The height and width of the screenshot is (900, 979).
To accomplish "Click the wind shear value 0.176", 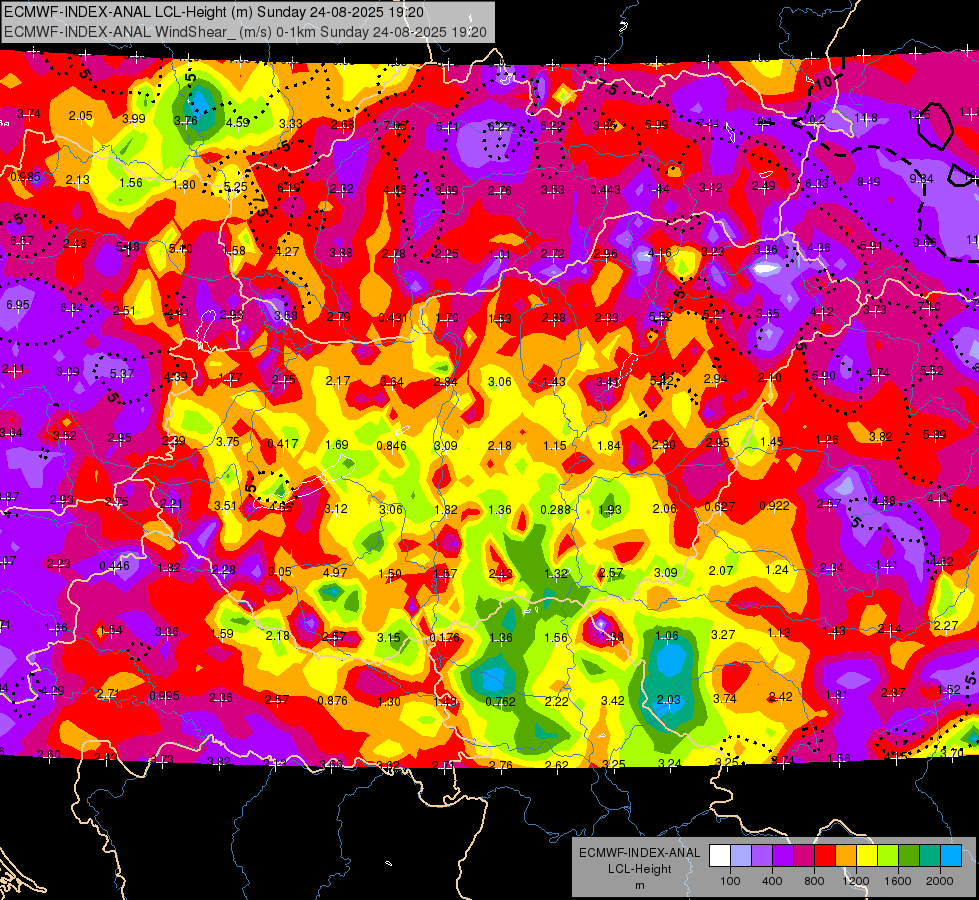I will coord(445,638).
